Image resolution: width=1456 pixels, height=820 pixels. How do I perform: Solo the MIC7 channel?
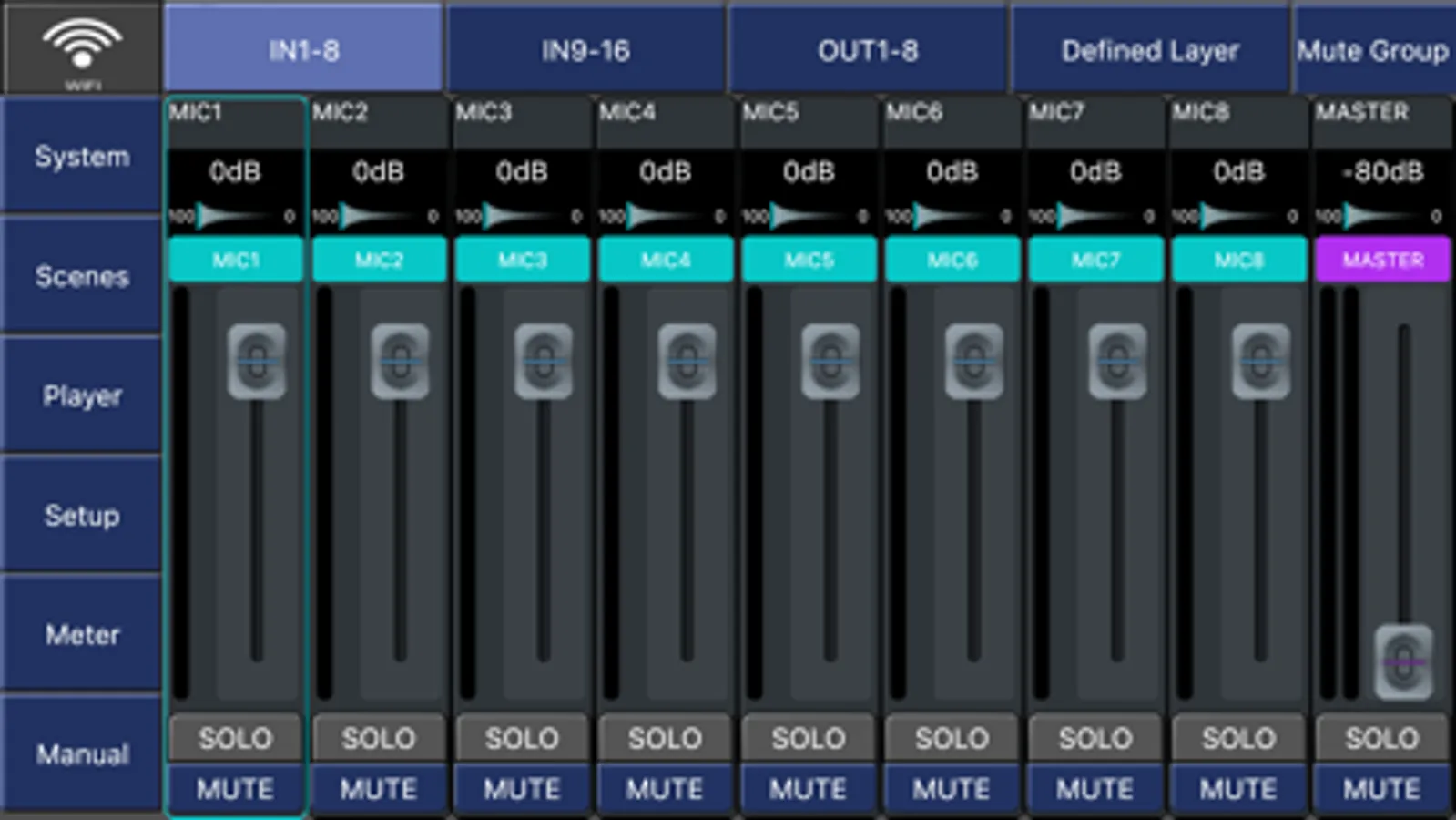pos(1095,738)
